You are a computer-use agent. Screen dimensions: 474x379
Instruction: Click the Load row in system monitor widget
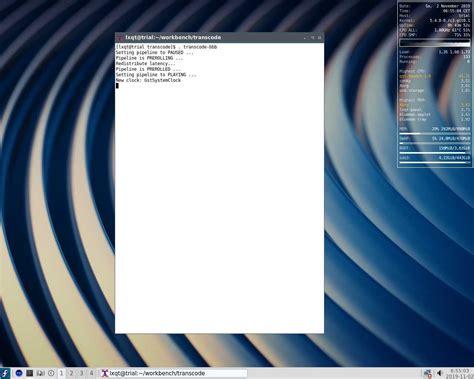pos(435,52)
